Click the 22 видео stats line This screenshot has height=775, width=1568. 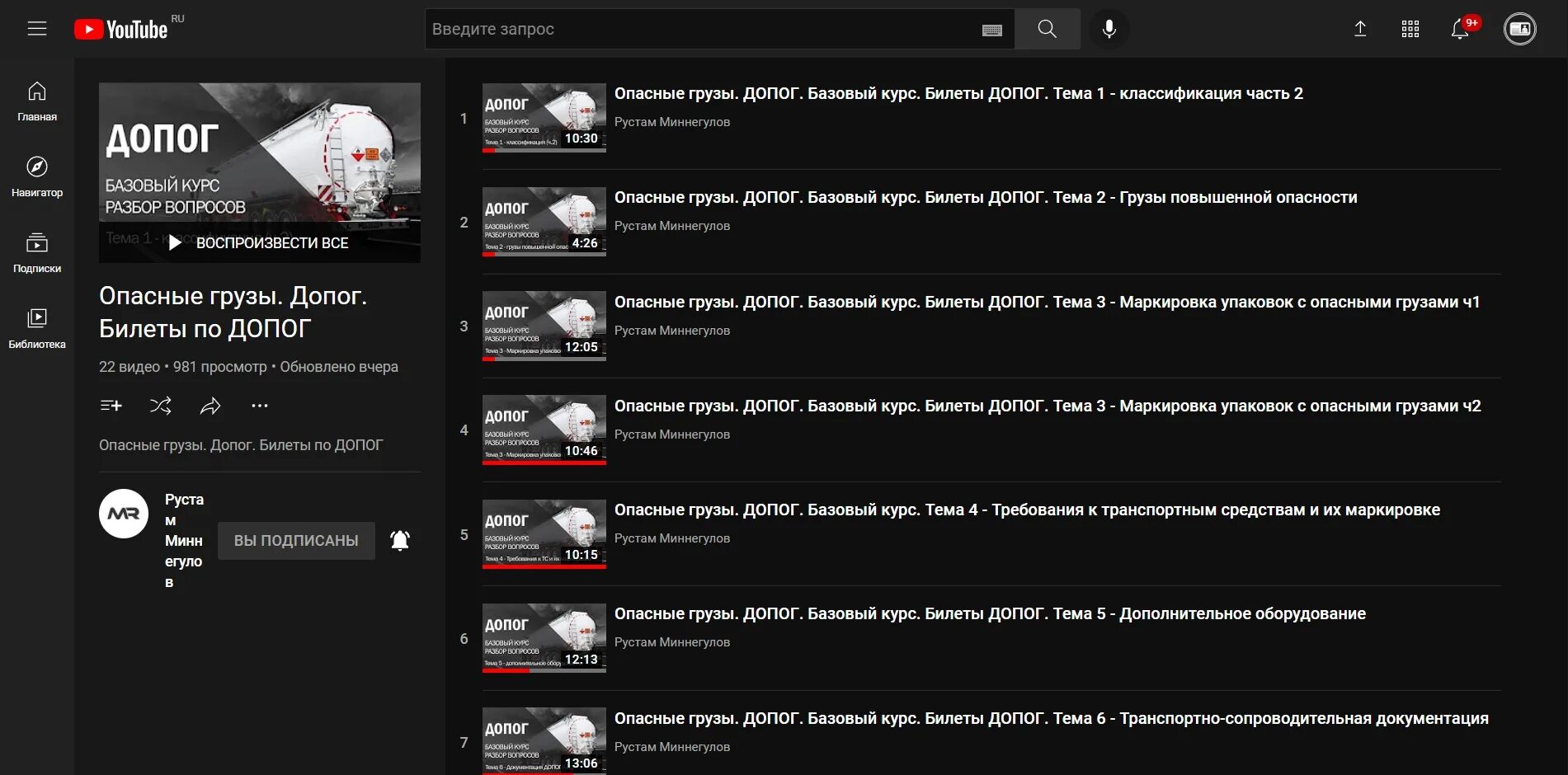pos(248,366)
